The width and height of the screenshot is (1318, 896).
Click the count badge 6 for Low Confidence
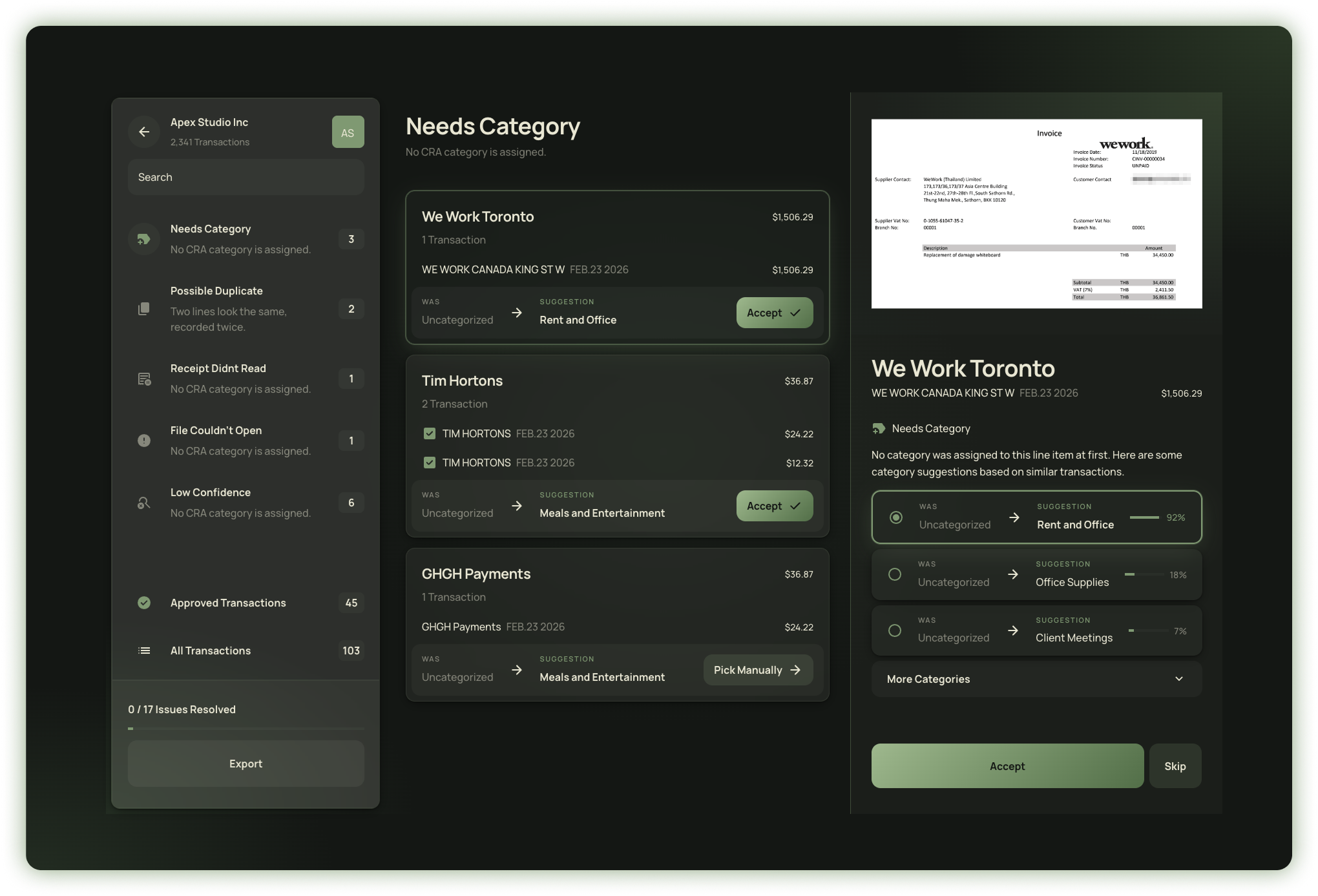351,503
